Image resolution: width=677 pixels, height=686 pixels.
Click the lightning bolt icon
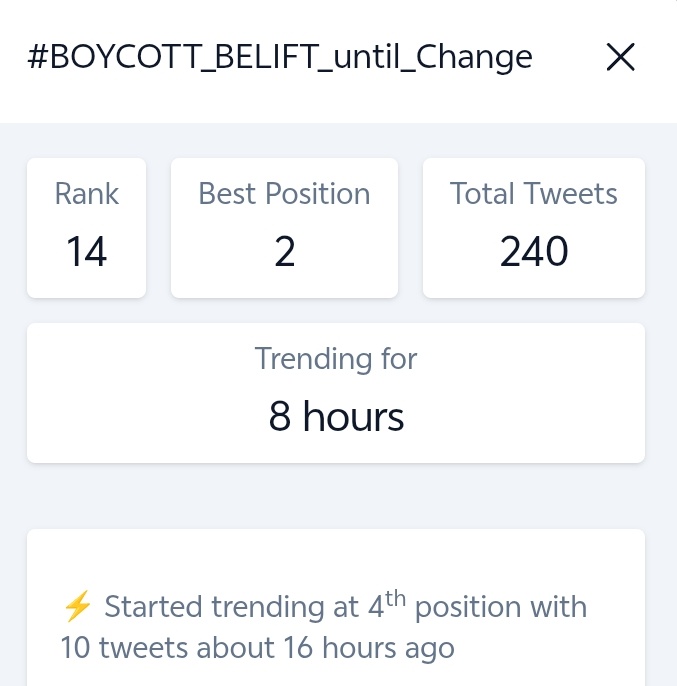click(x=77, y=606)
